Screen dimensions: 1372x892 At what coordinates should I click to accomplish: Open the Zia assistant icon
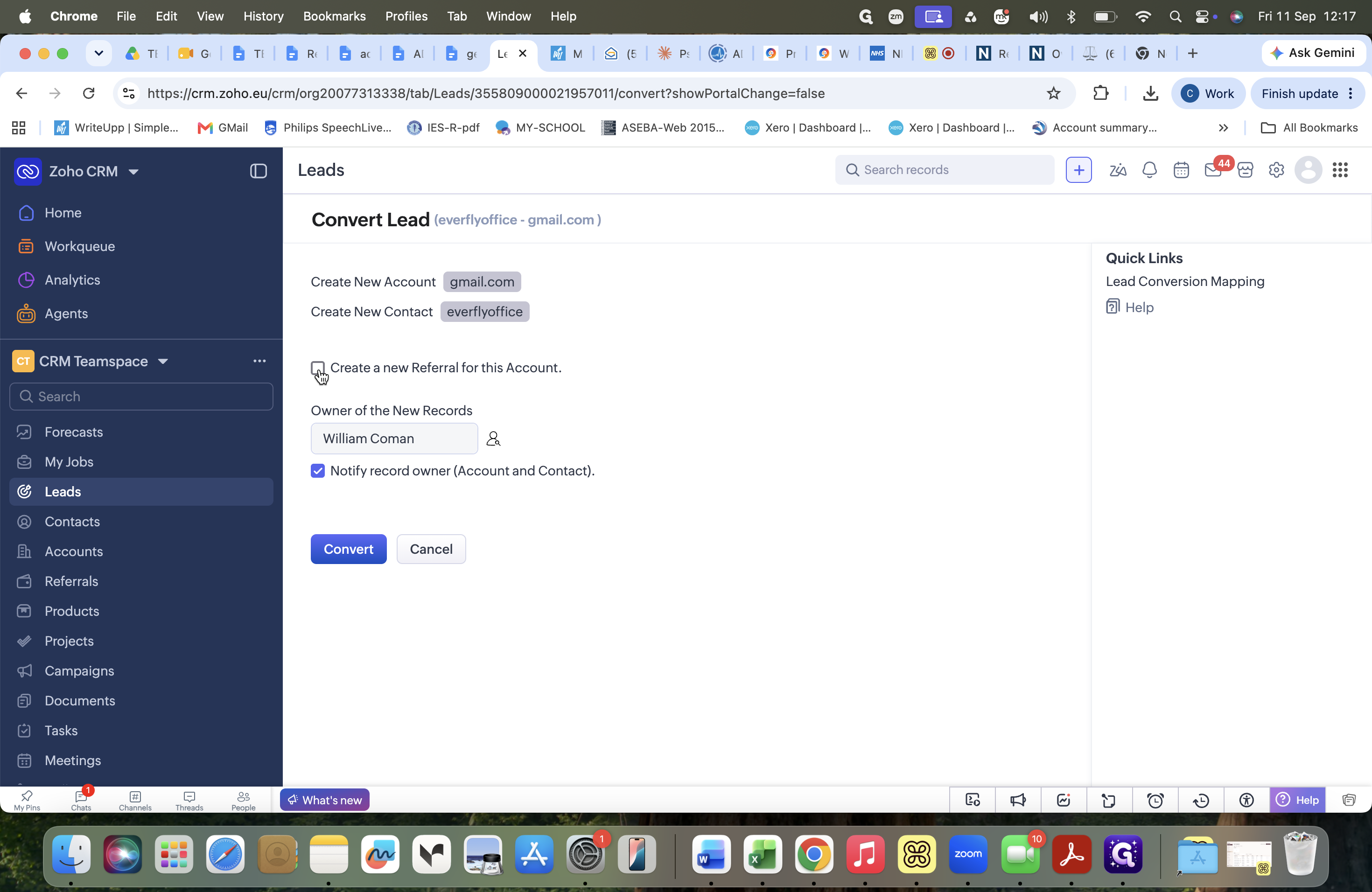click(1118, 170)
